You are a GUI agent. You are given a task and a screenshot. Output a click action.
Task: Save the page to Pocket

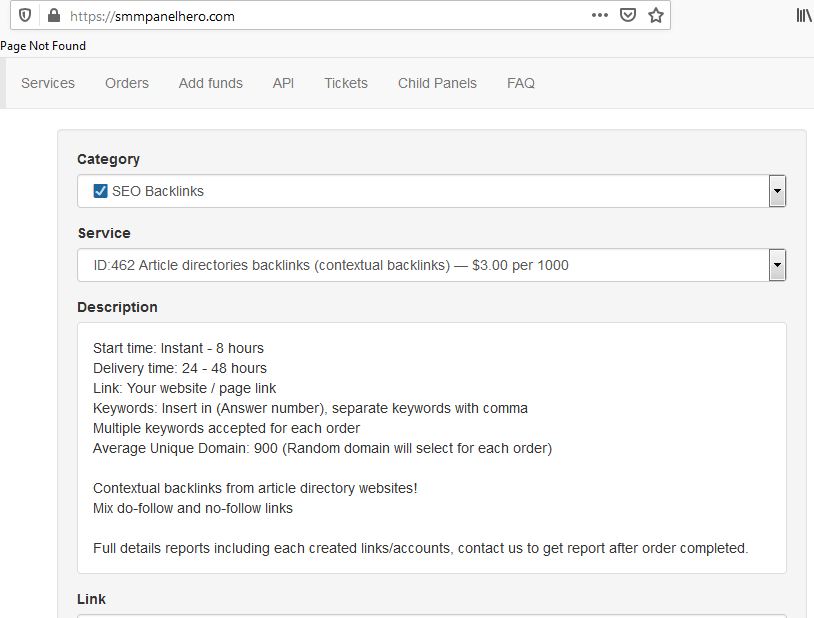point(628,15)
